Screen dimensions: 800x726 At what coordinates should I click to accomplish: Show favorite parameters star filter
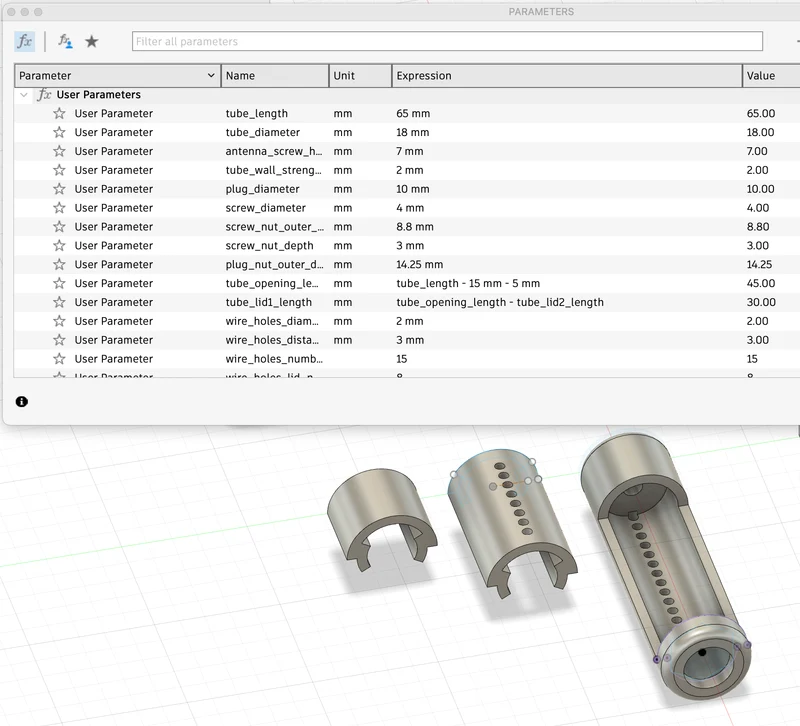(x=91, y=41)
